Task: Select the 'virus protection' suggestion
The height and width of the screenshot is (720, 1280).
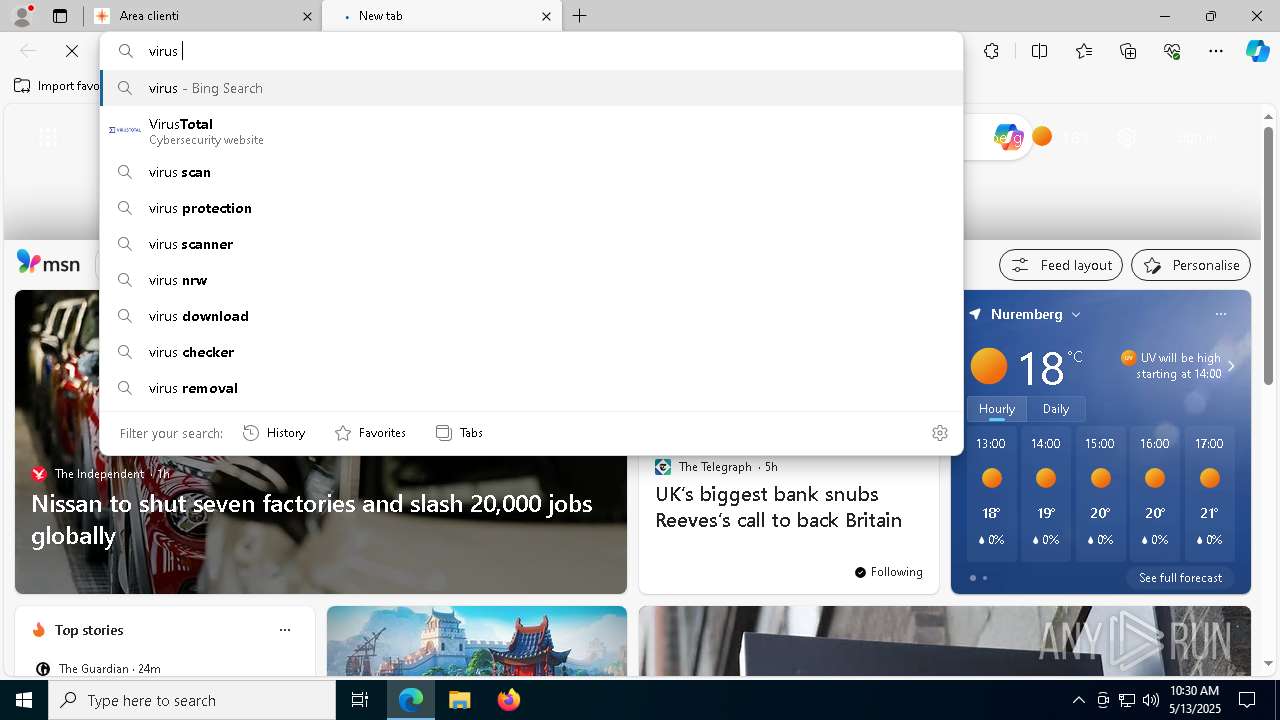Action: point(531,208)
